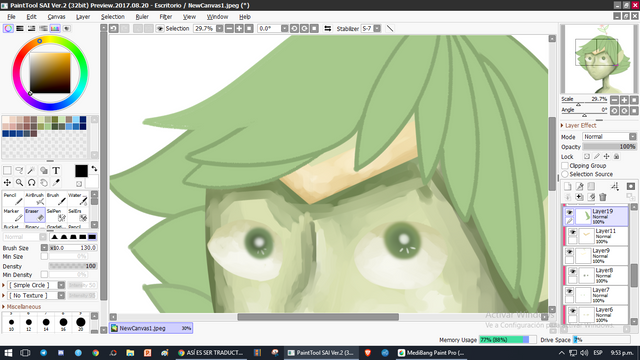Hide Layer11 using its eye icon

click(573, 233)
